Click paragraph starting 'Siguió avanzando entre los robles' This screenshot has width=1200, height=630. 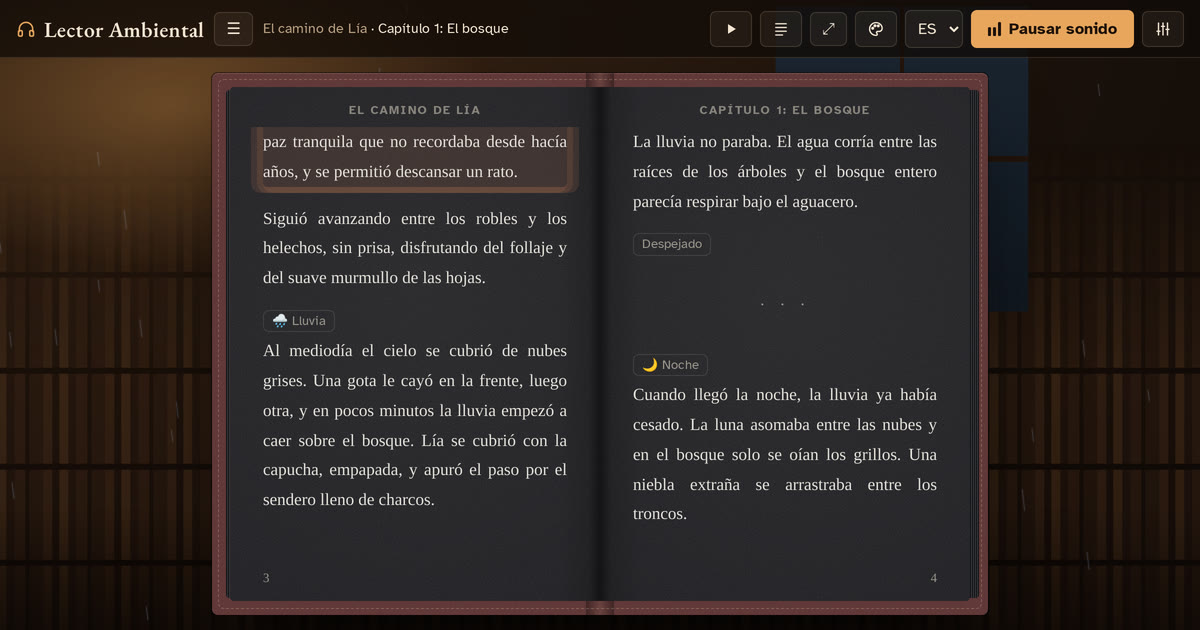pyautogui.click(x=415, y=248)
